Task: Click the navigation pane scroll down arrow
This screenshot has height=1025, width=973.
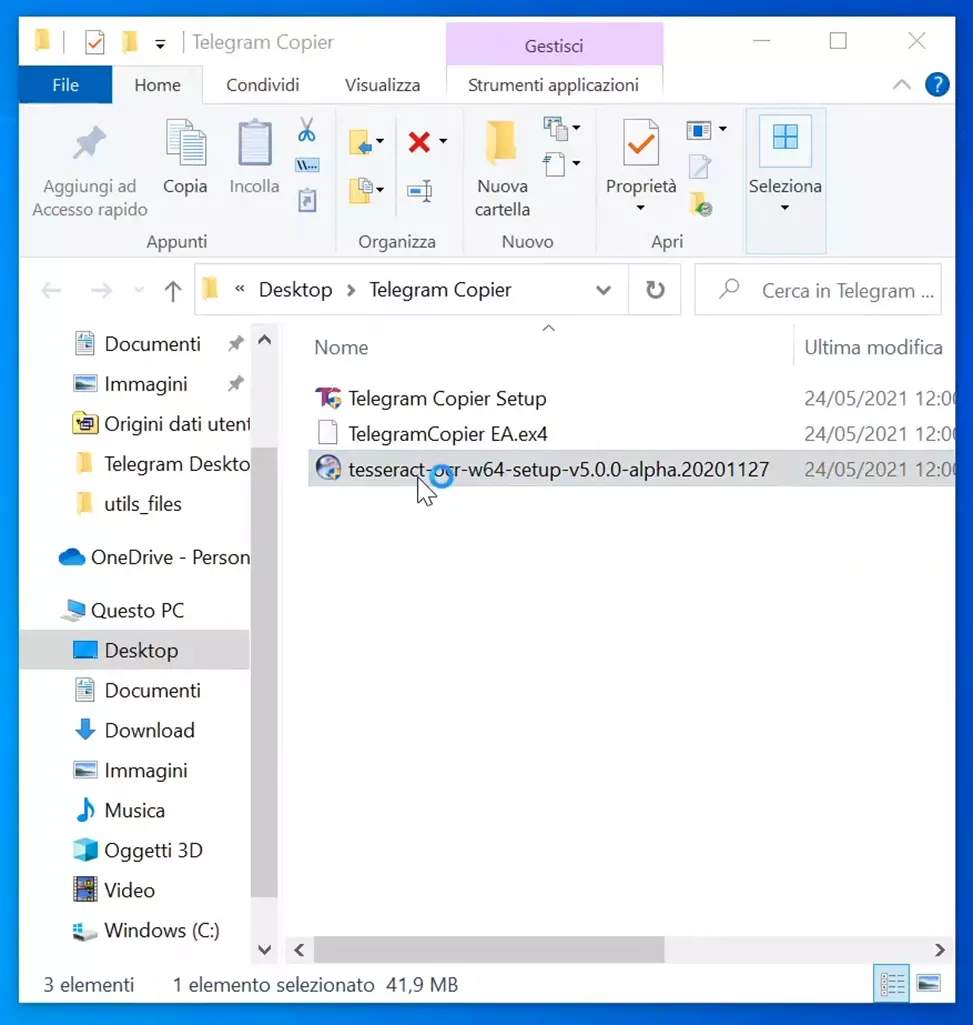Action: coord(264,950)
